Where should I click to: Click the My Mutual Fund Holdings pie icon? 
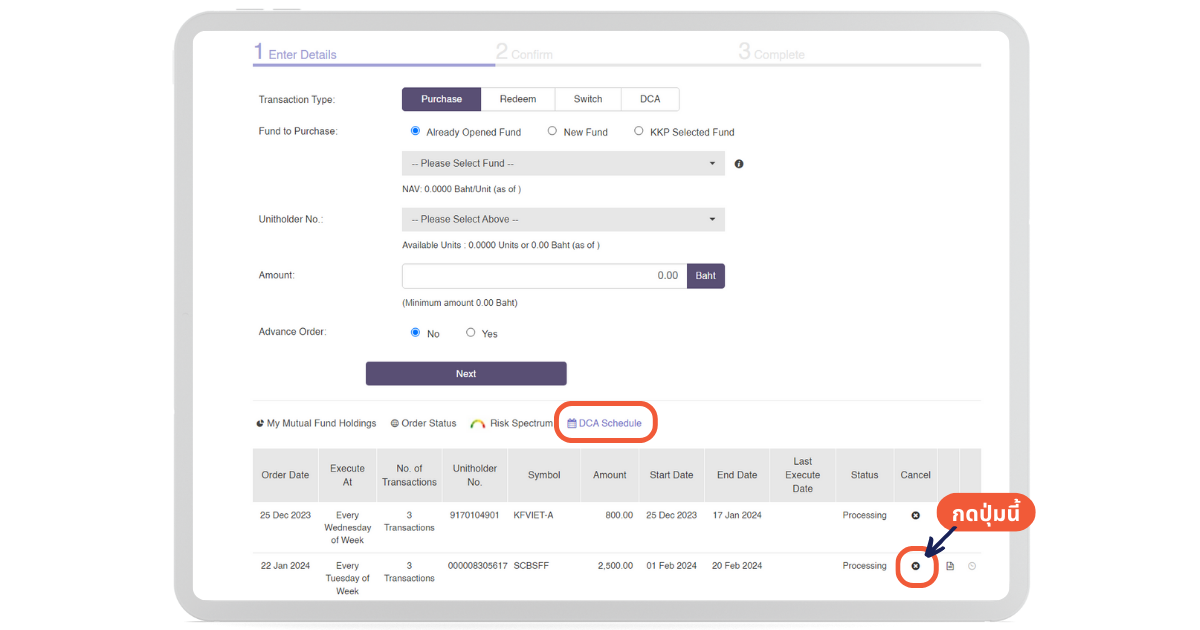point(260,424)
